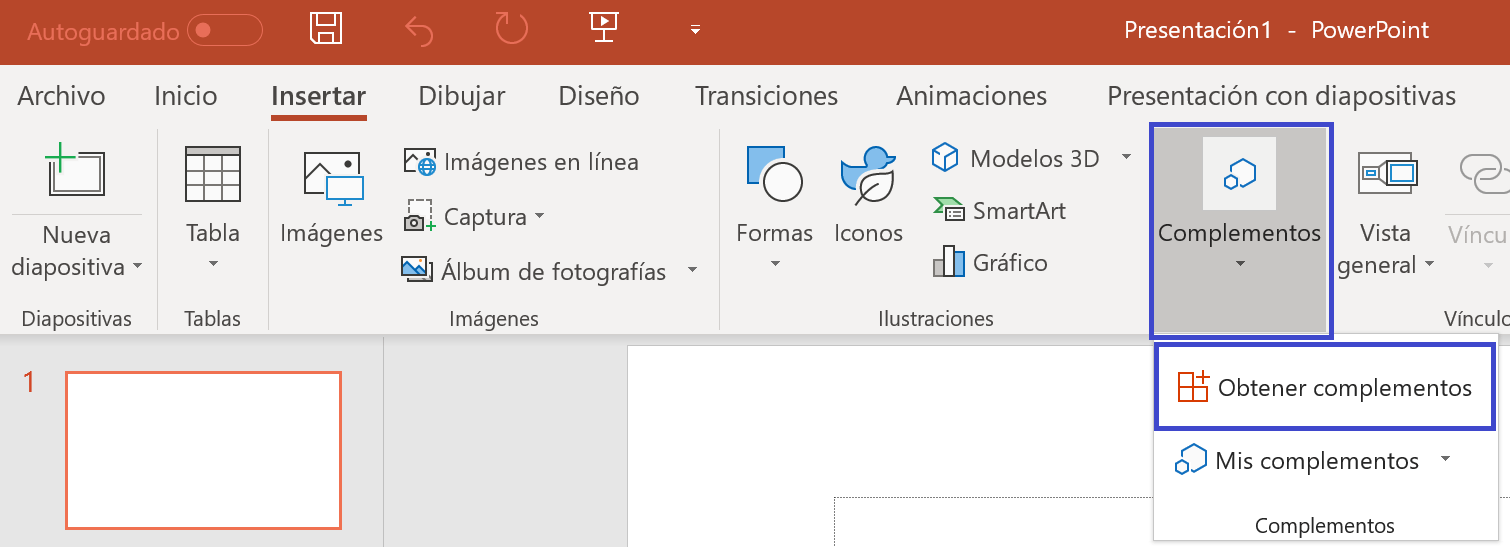Open Presentación con diapositivas tab
Viewport: 1510px width, 547px height.
click(x=1282, y=97)
